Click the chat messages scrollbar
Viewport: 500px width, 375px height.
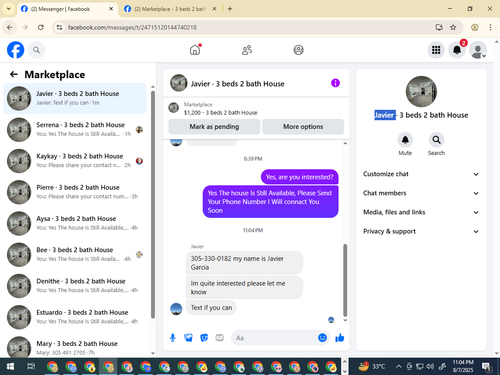point(345,280)
